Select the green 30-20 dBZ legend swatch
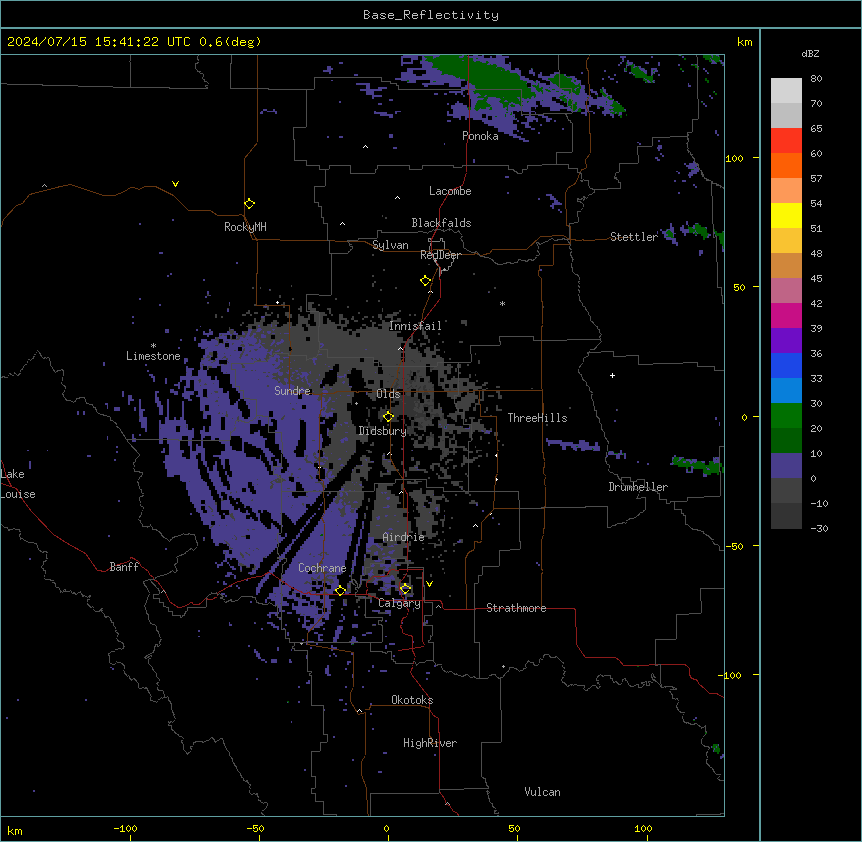The height and width of the screenshot is (842, 862). pos(786,416)
